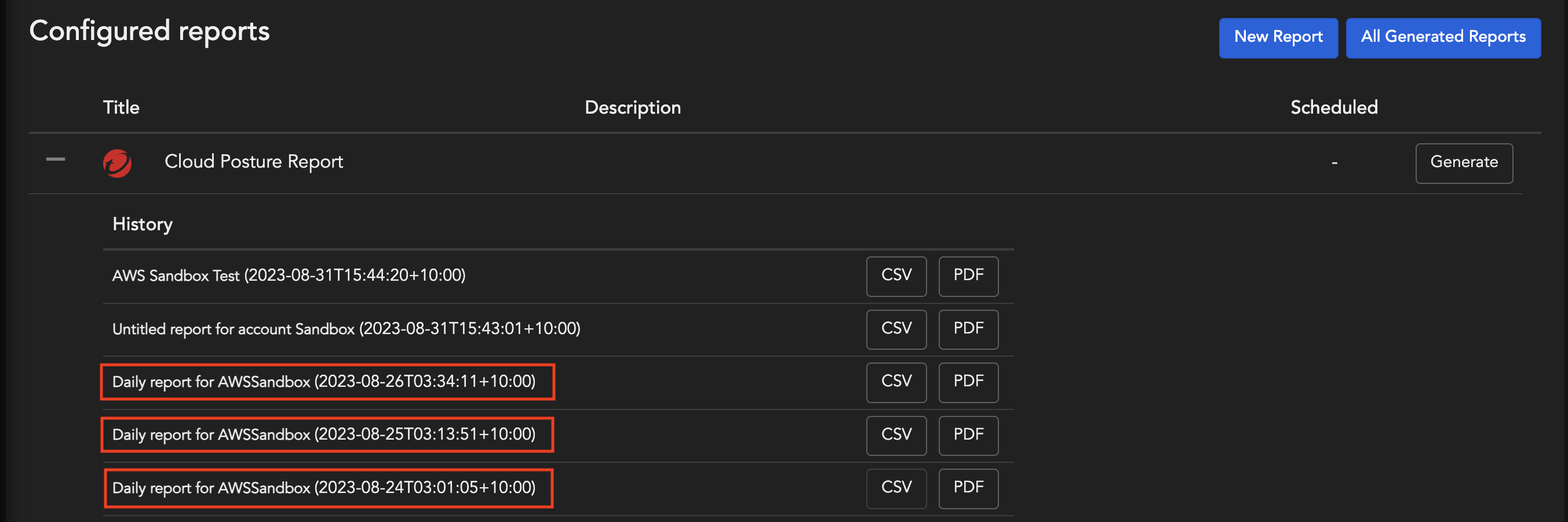Collapse the Cloud Posture Report row
Image resolution: width=1568 pixels, height=522 pixels.
click(x=56, y=159)
